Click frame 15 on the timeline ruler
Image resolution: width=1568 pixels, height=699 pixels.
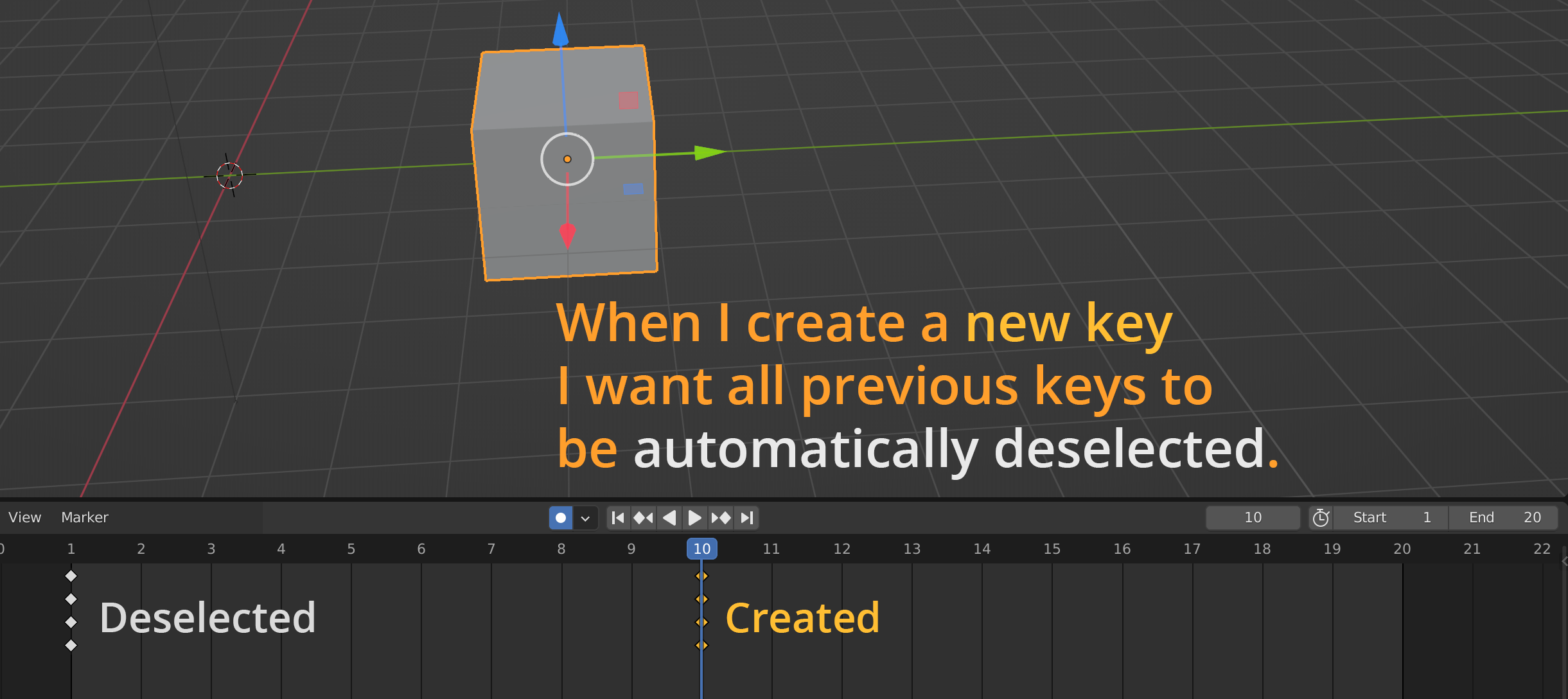1052,549
